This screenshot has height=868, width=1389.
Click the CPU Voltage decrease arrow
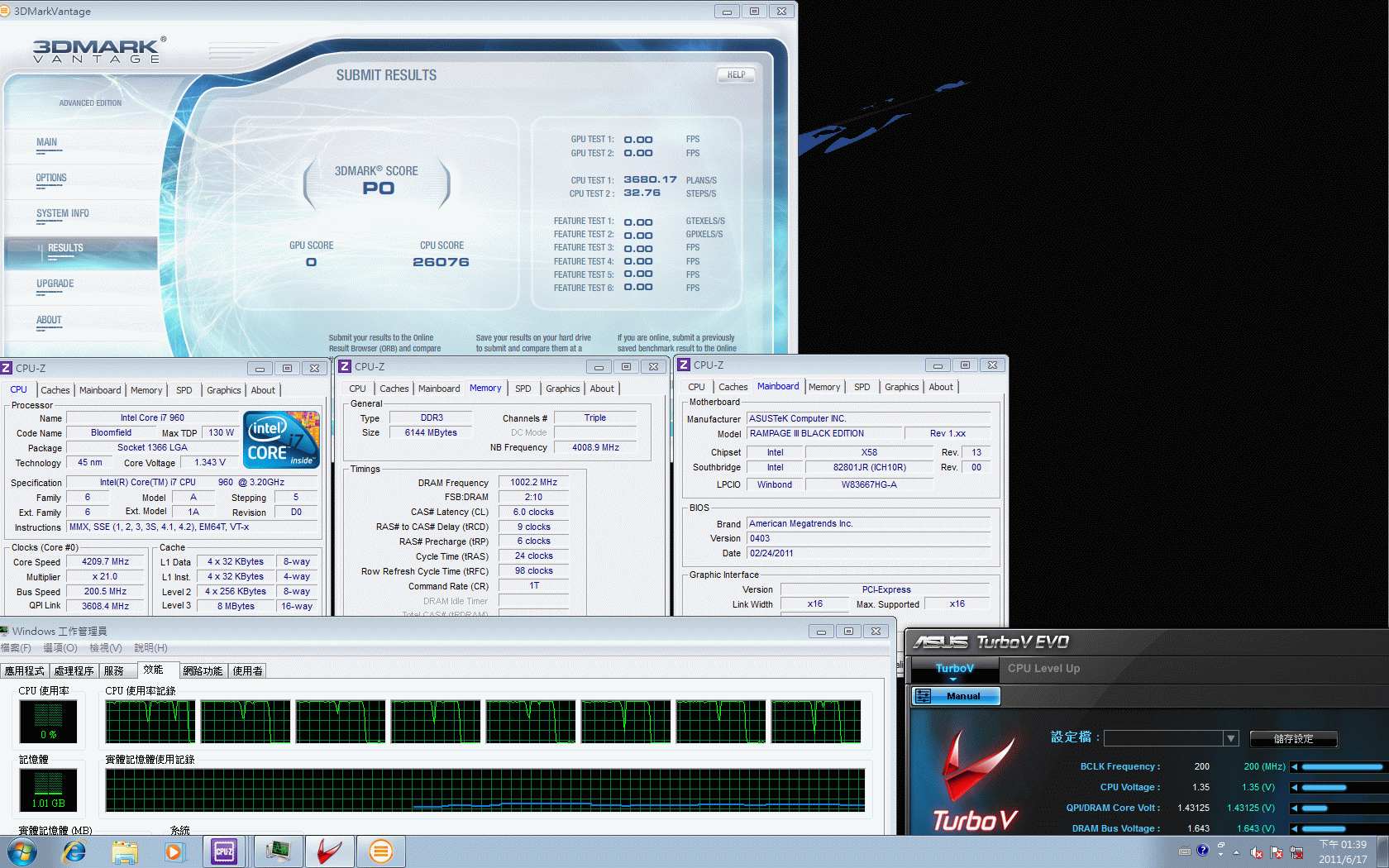[x=1295, y=788]
